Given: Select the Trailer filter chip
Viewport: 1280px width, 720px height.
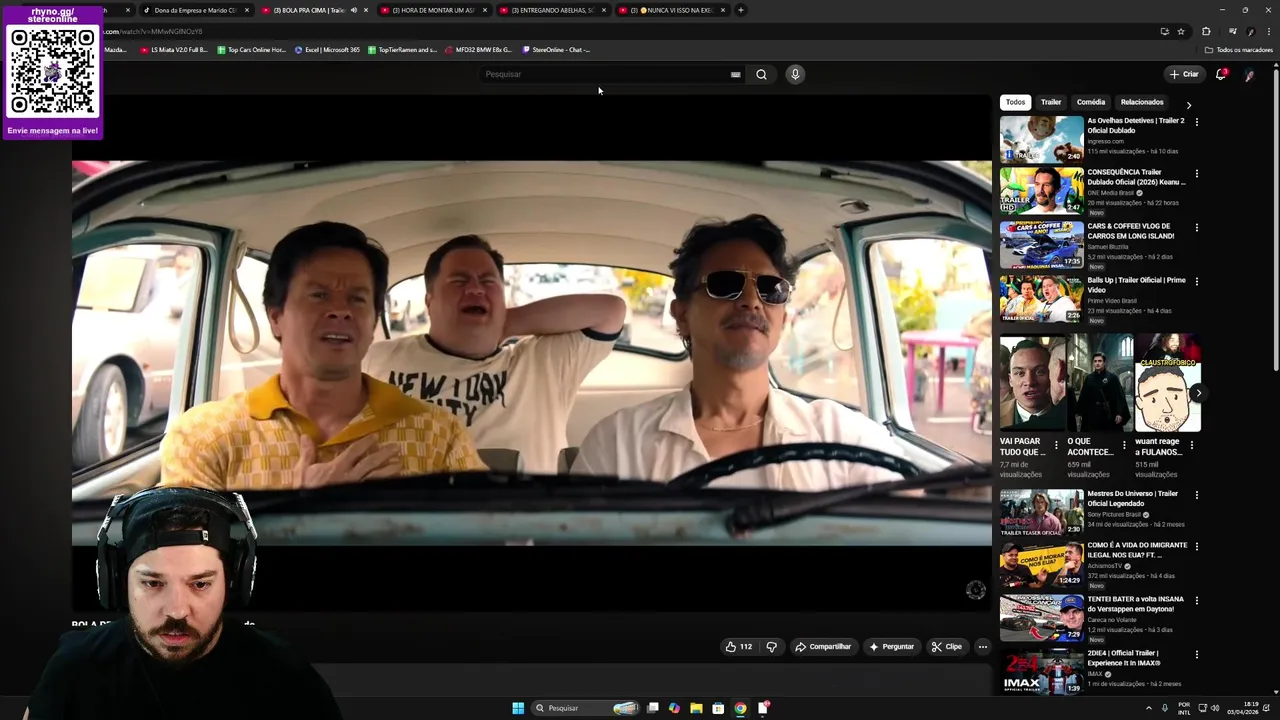Looking at the screenshot, I should point(1050,102).
